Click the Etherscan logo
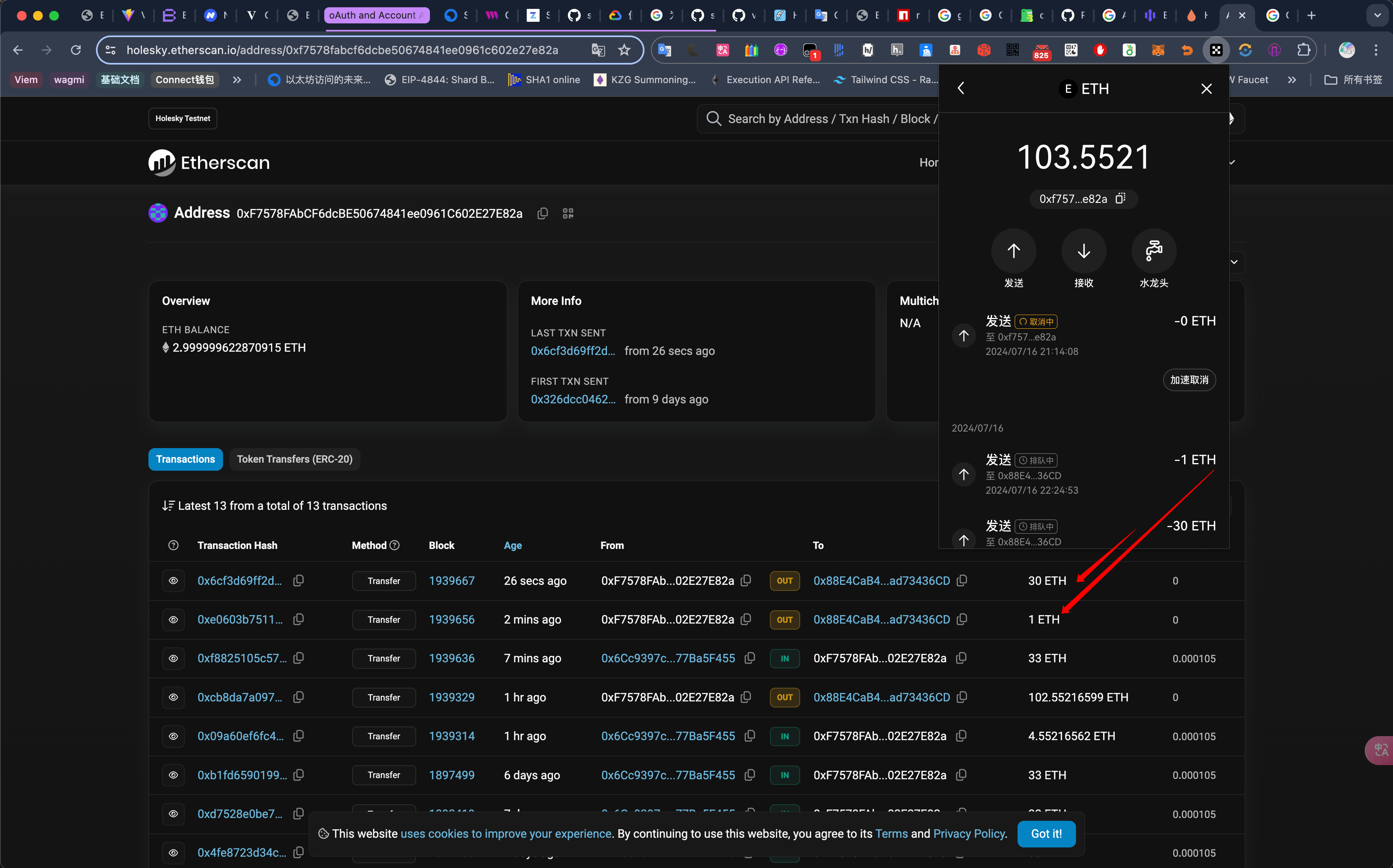 pos(209,163)
